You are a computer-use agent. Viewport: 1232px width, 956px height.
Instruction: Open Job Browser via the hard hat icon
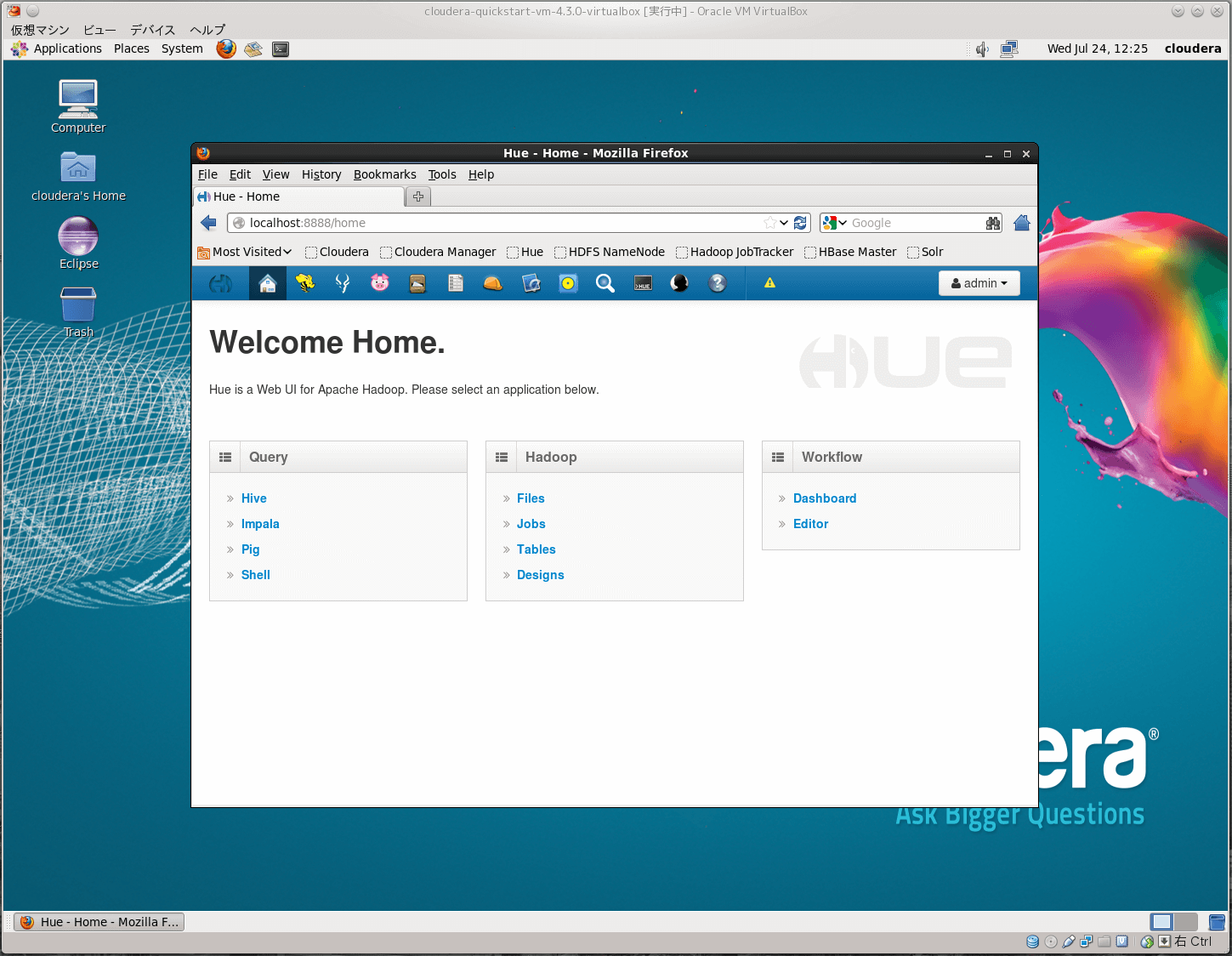click(x=492, y=283)
